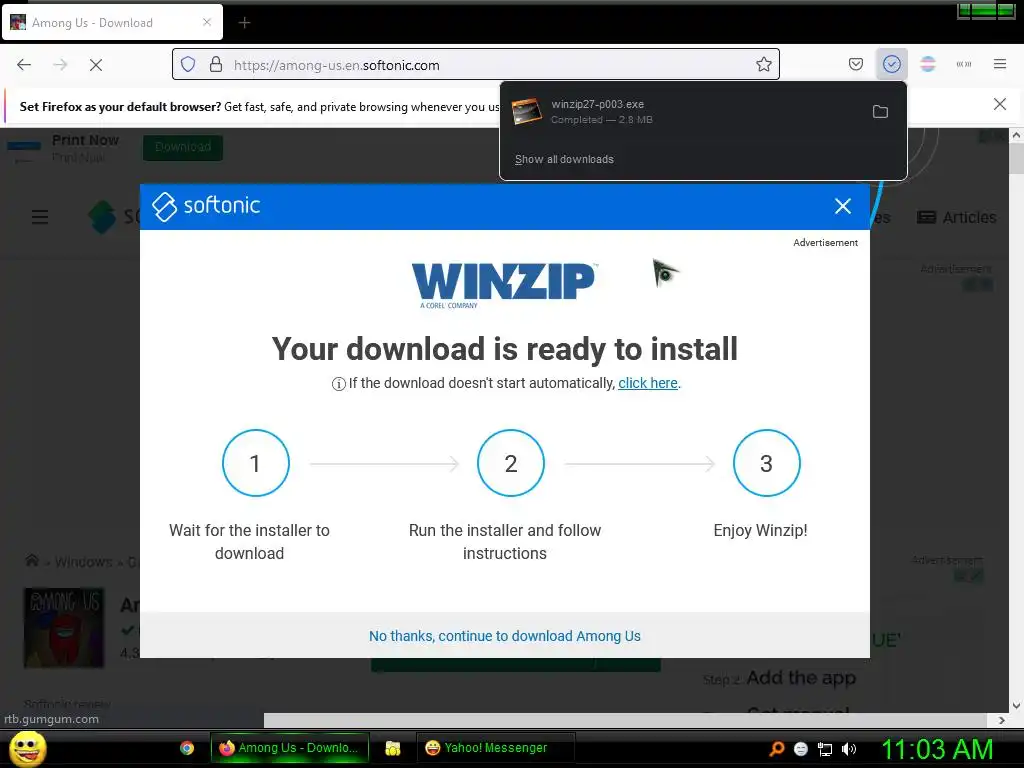Open the Firefox hamburger application menu

999,64
